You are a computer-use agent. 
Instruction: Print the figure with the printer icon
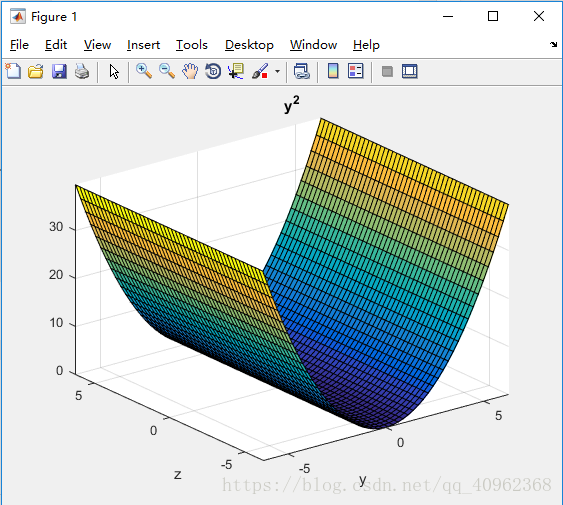82,71
